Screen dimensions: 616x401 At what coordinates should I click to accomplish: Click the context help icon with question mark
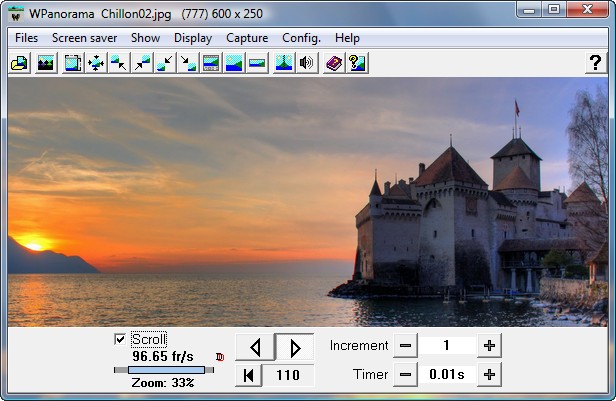point(357,63)
